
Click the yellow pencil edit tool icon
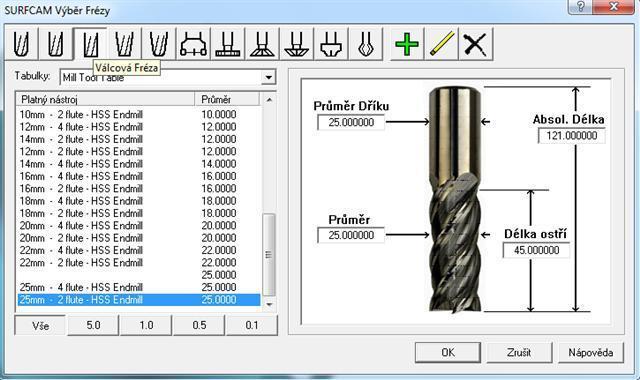pos(441,44)
